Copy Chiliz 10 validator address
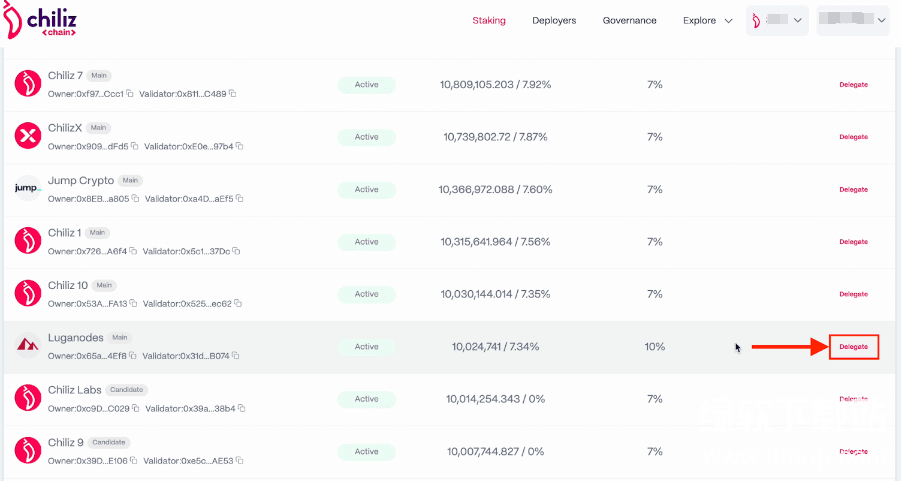 (237, 304)
